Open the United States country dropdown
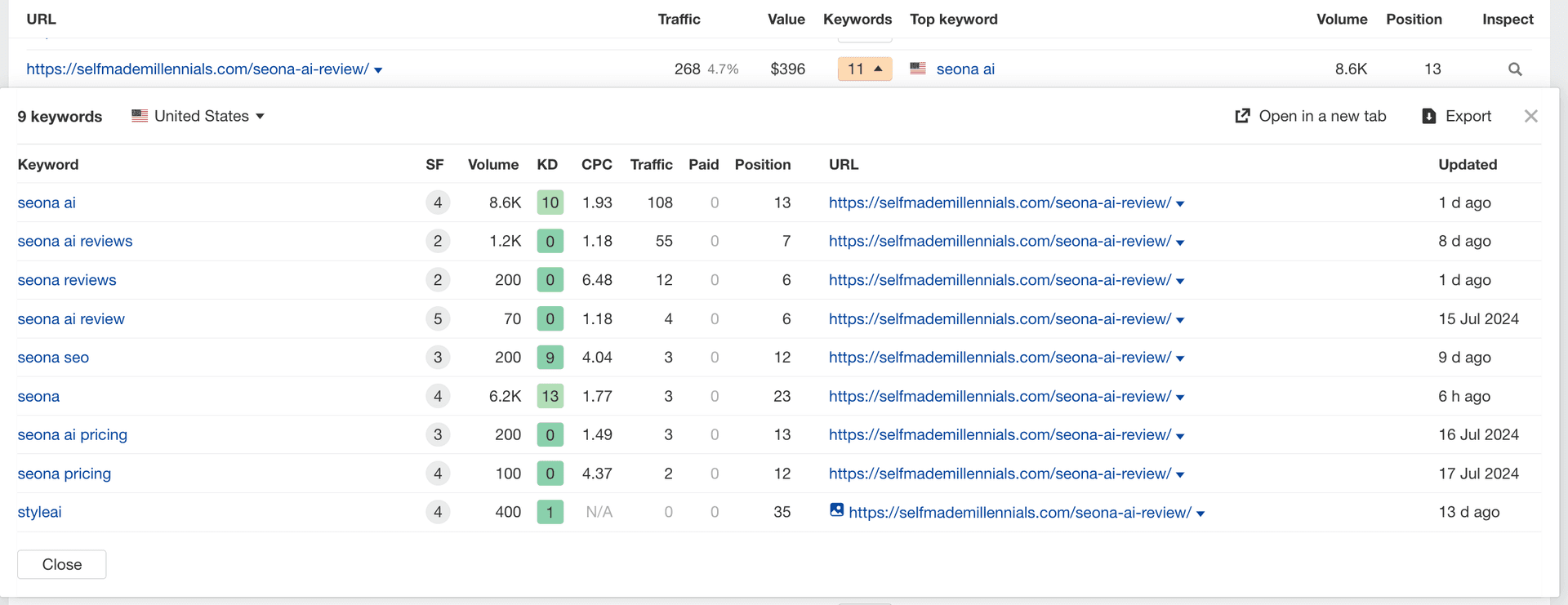1568x605 pixels. [x=198, y=116]
